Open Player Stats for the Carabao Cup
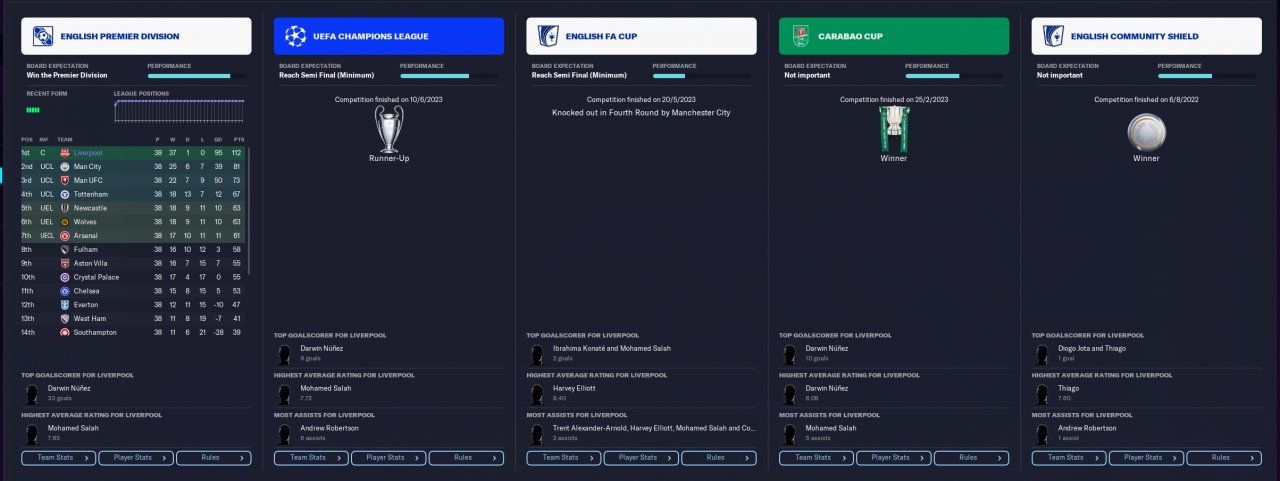 coord(894,458)
